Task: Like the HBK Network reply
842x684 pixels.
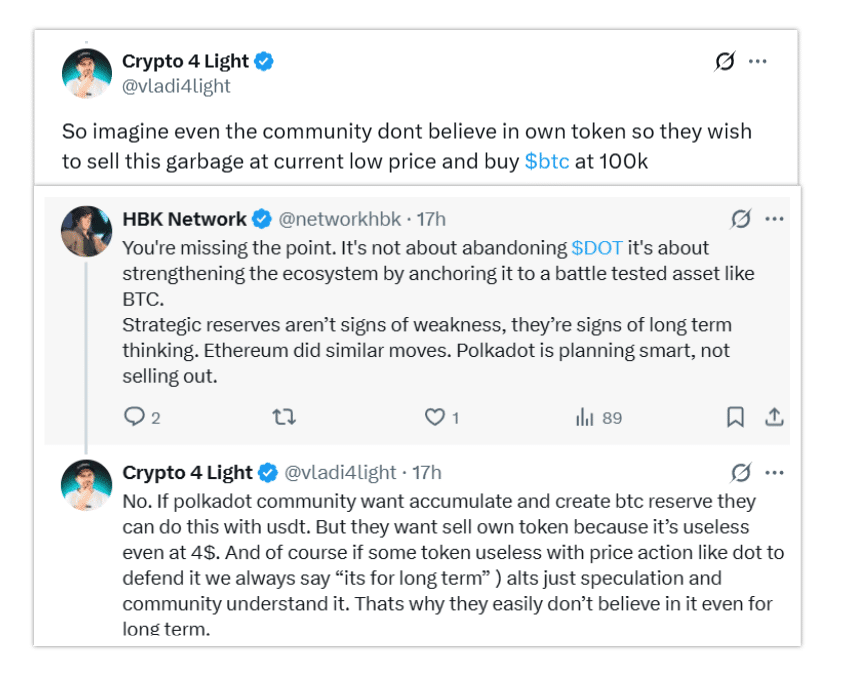Action: tap(435, 417)
